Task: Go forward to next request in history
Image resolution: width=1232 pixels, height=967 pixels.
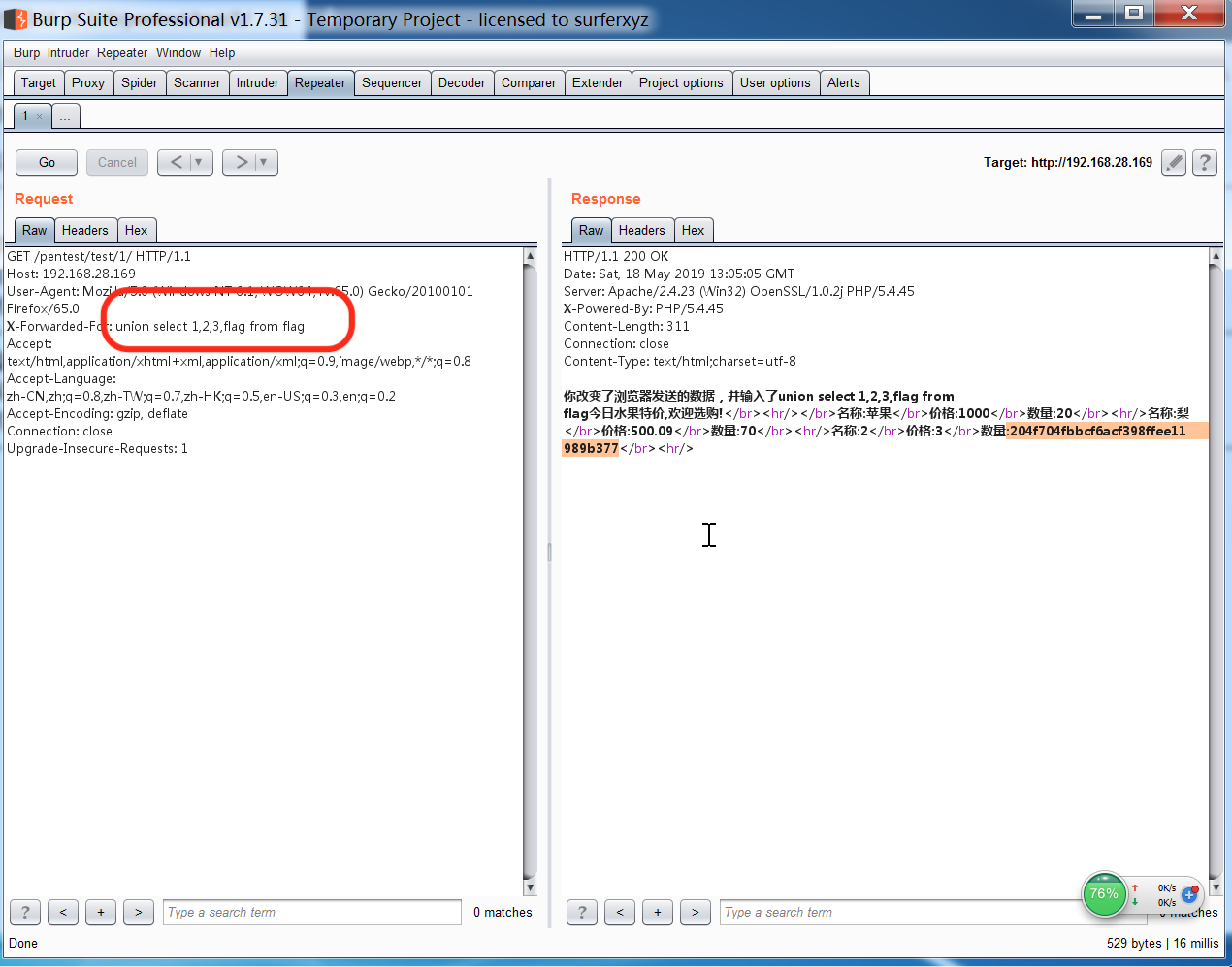Action: pos(242,162)
